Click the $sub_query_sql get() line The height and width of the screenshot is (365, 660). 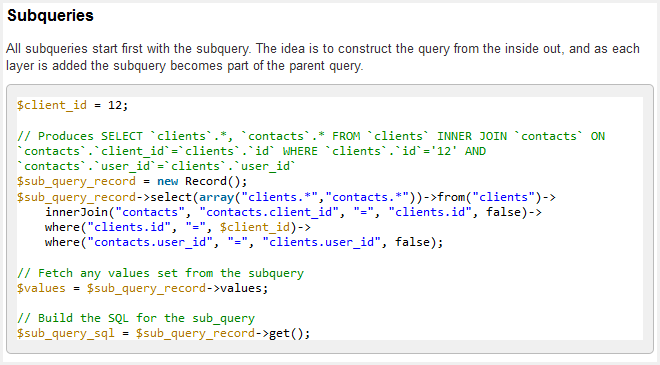163,333
